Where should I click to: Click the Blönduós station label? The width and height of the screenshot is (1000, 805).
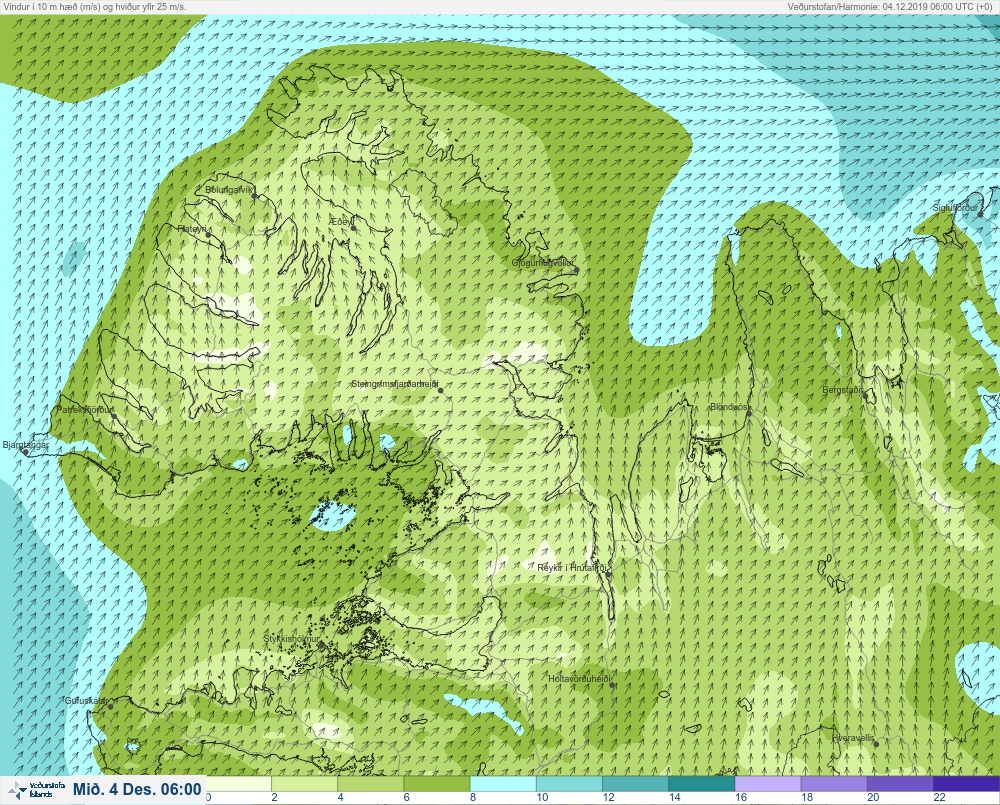[x=729, y=407]
